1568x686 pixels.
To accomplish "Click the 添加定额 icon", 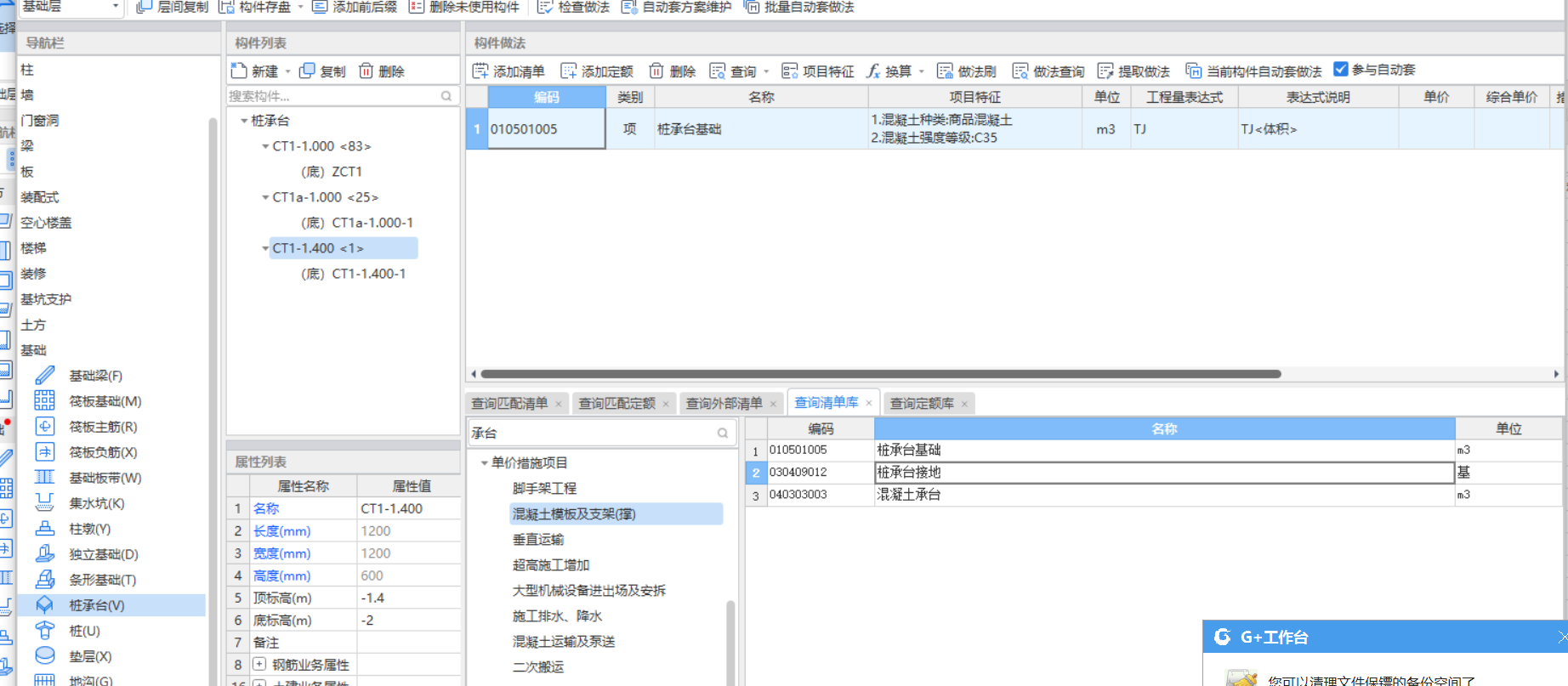I will 569,71.
